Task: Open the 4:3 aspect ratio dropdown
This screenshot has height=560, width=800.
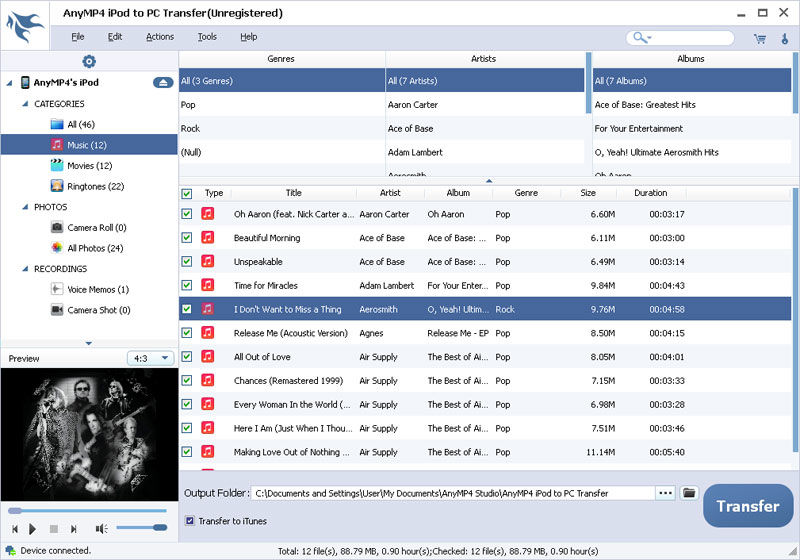Action: 151,359
